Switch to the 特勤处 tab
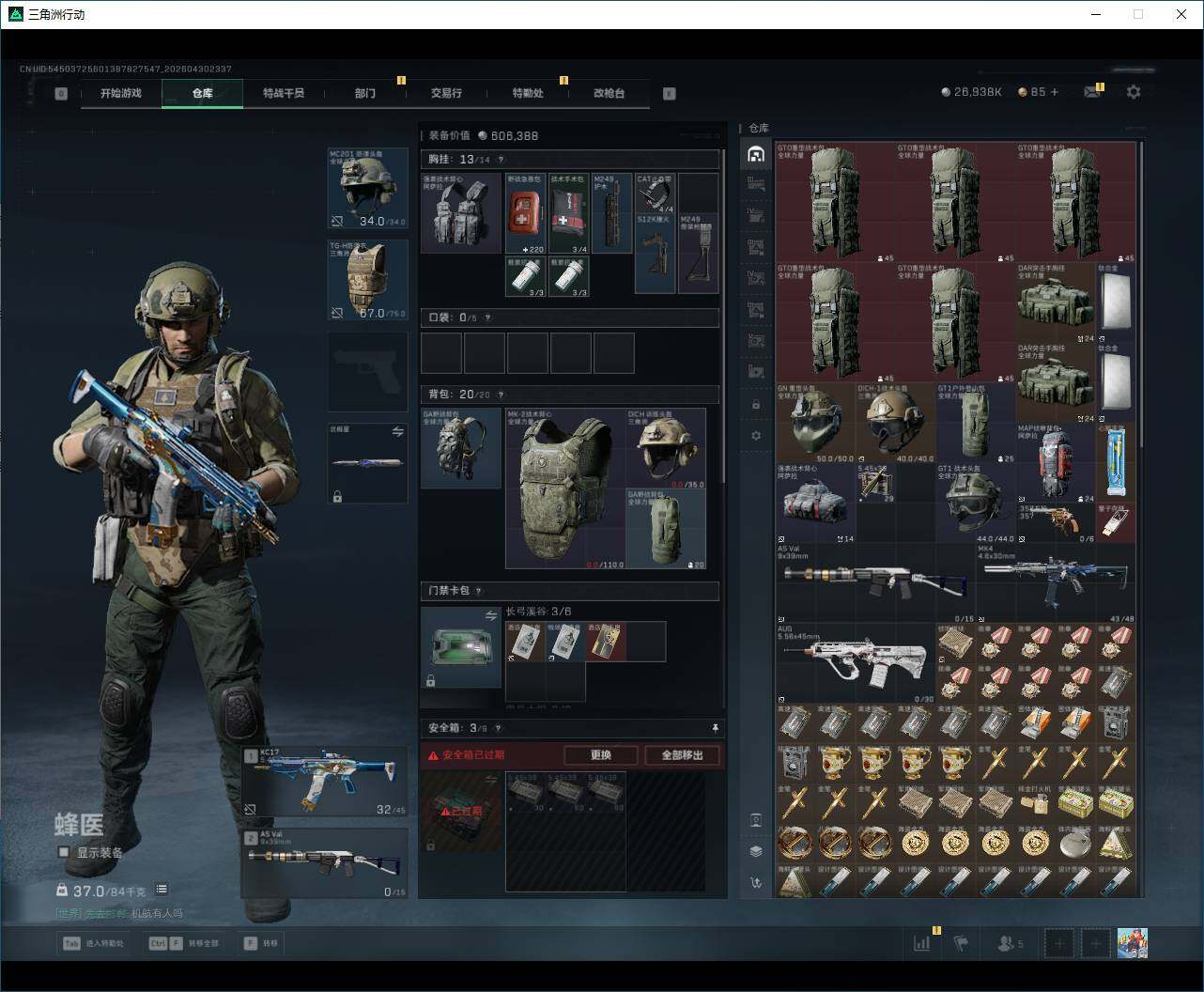Screen dimensions: 1204x992 (x=528, y=93)
